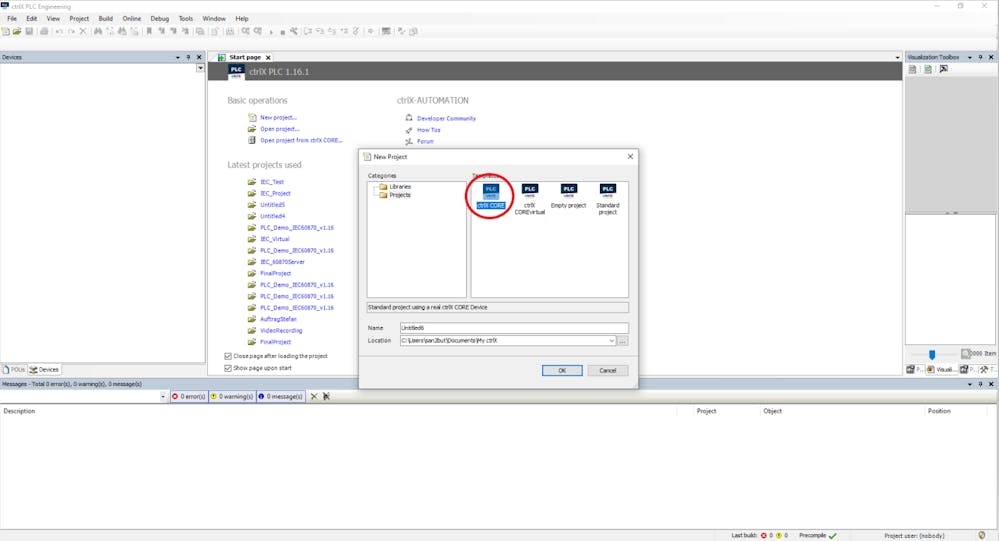This screenshot has height=541, width=999.
Task: Open the combo dropdown inside Devices pane
Action: pyautogui.click(x=200, y=68)
